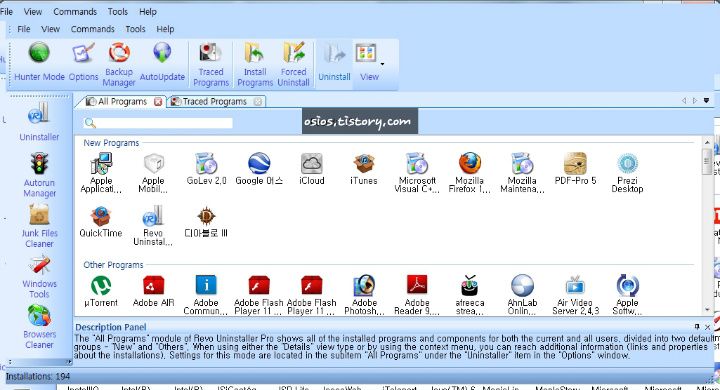Select the Microsoft Visual C++ program icon

pyautogui.click(x=417, y=164)
